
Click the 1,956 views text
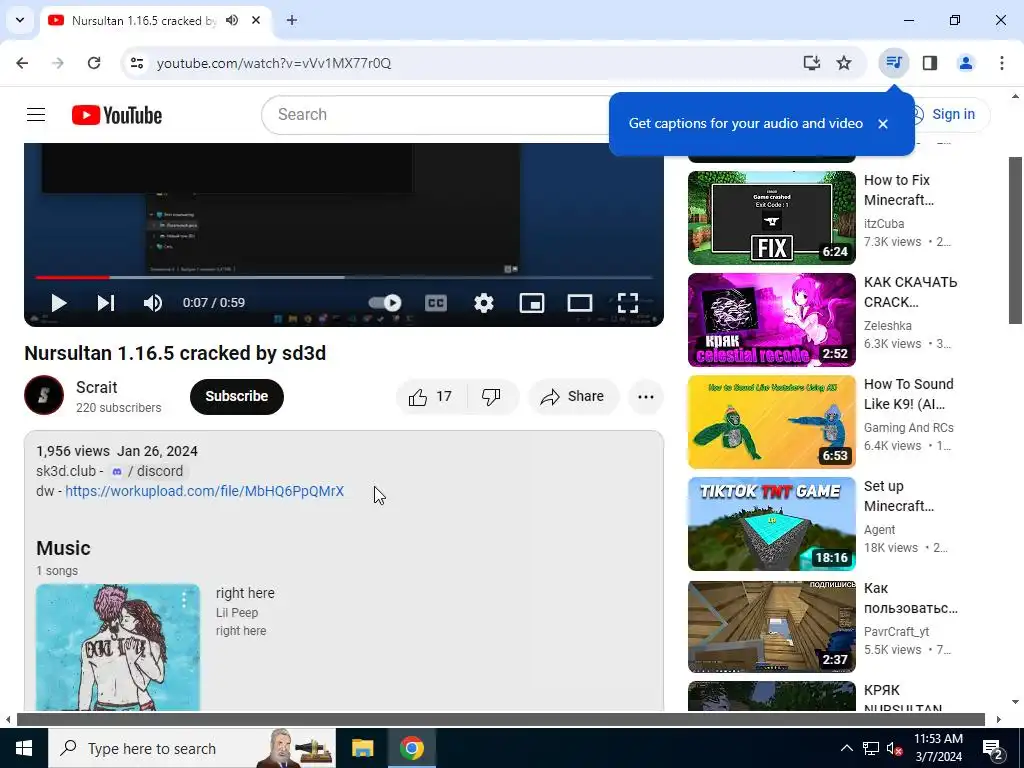click(x=73, y=451)
